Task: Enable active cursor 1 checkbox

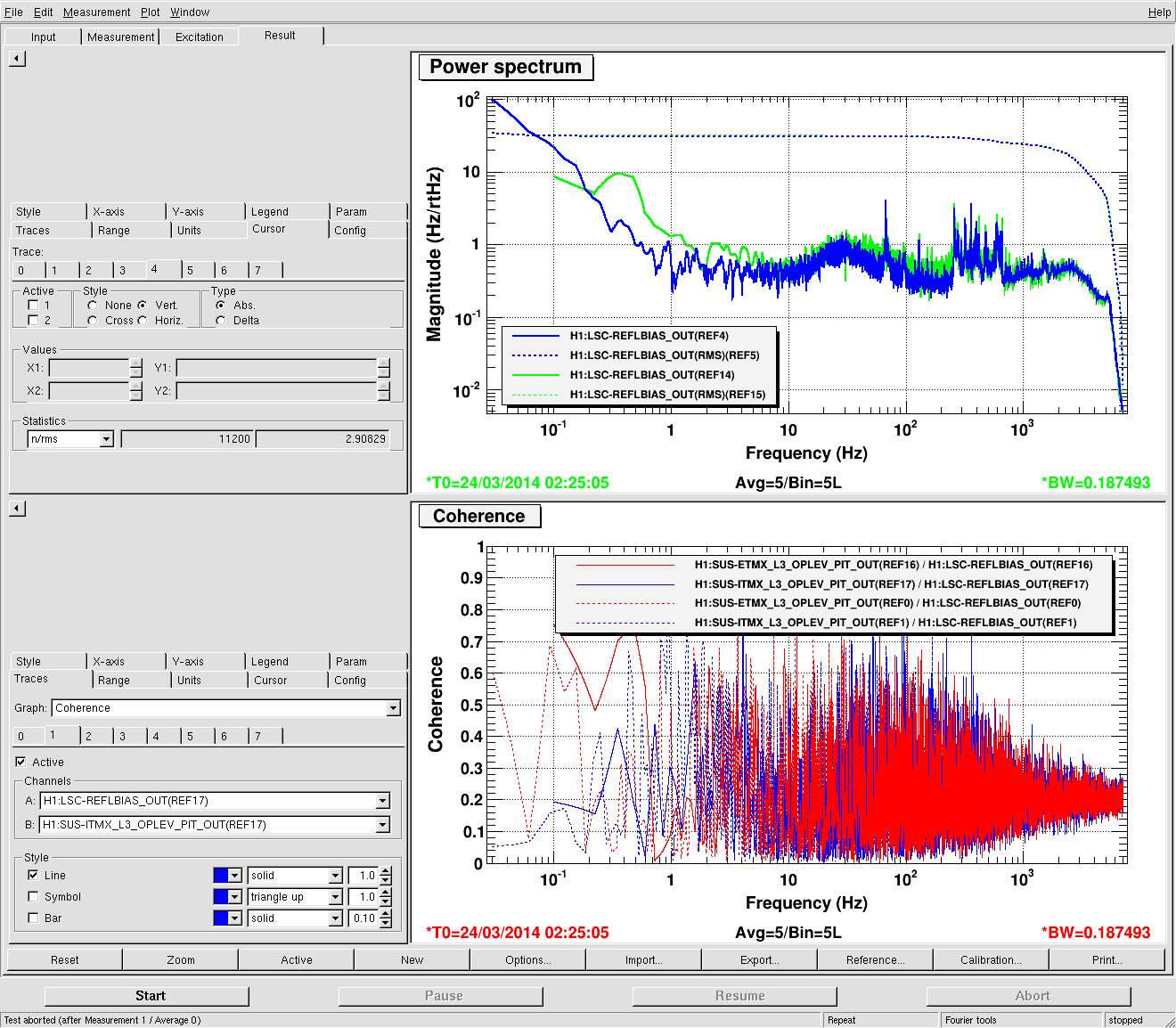Action: (x=33, y=306)
